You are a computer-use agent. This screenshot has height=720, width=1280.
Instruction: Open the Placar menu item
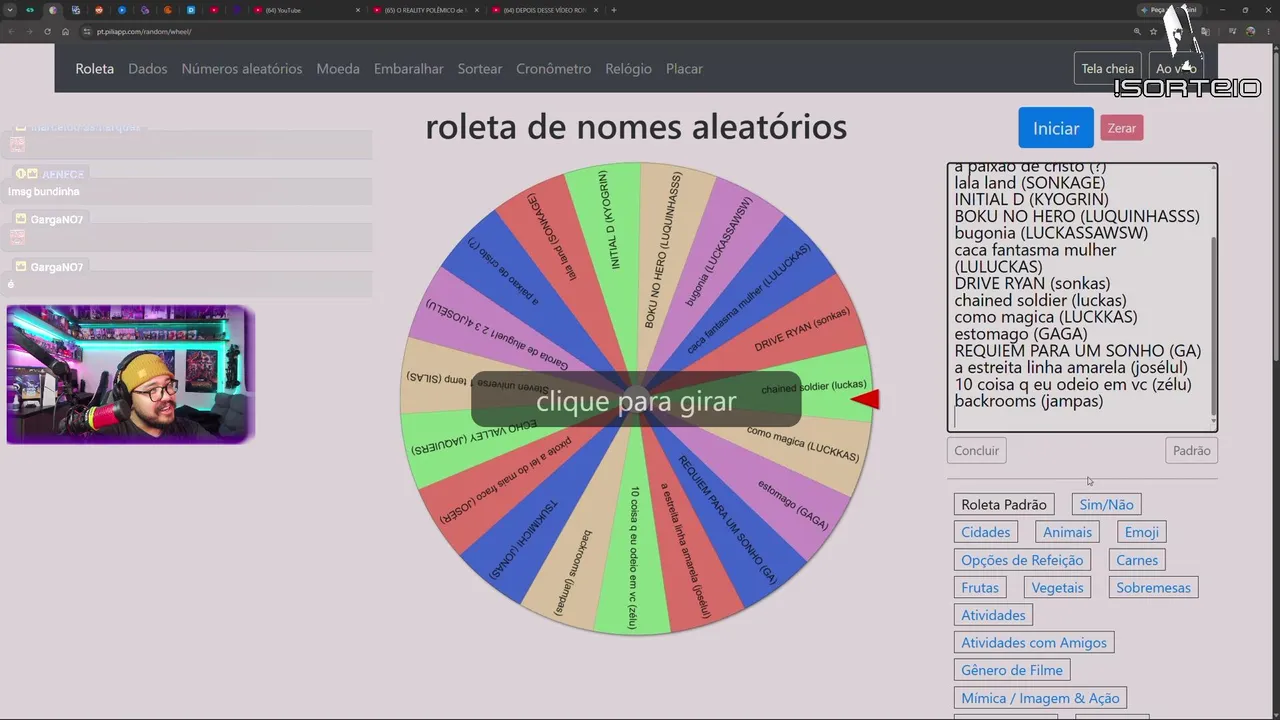684,69
